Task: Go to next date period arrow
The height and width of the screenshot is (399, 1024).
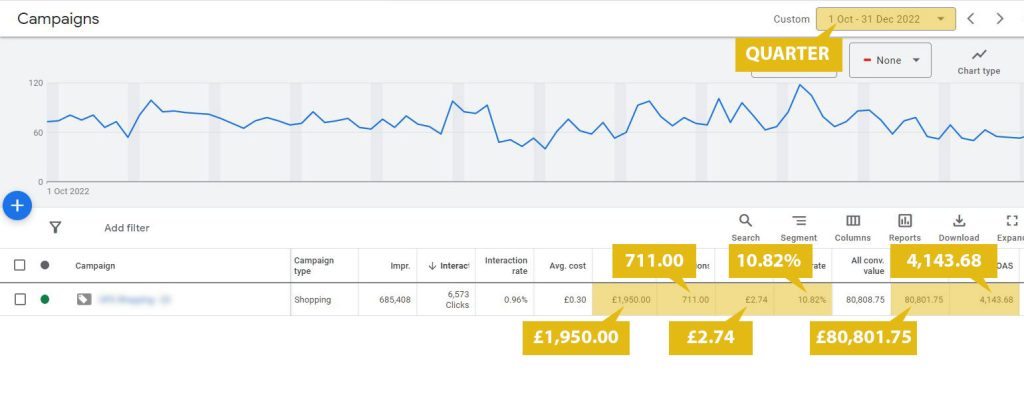Action: 1000,19
